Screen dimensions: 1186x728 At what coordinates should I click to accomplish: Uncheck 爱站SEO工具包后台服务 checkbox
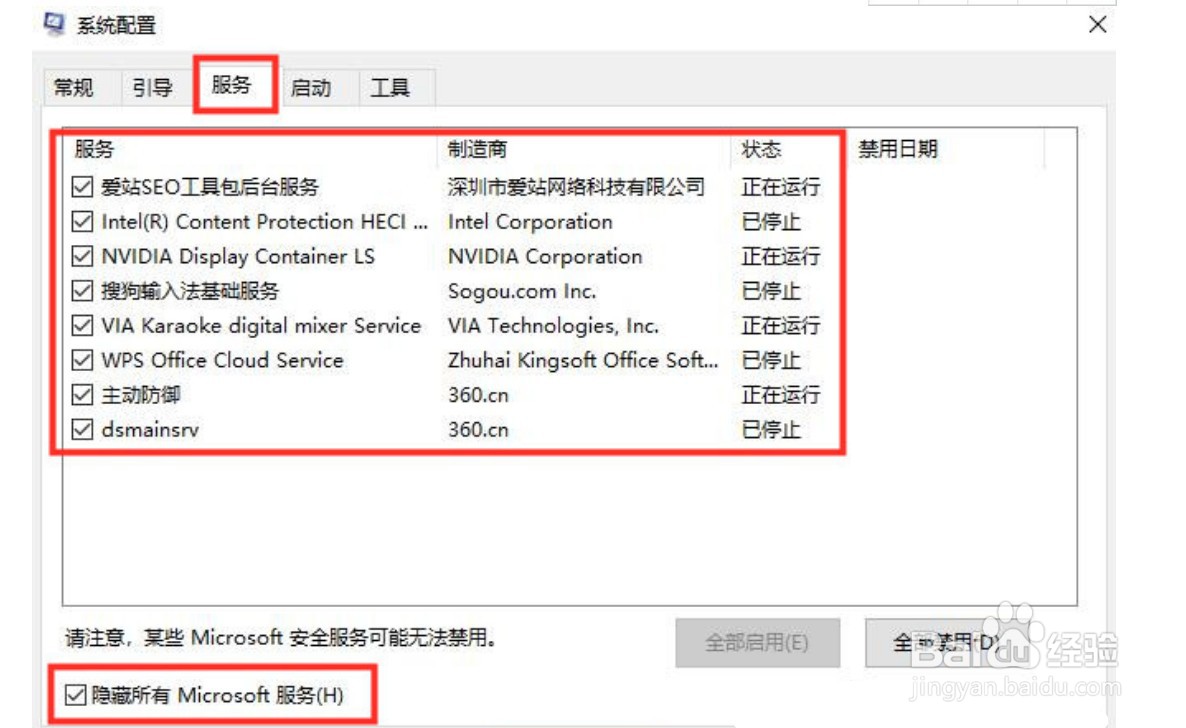coord(82,187)
